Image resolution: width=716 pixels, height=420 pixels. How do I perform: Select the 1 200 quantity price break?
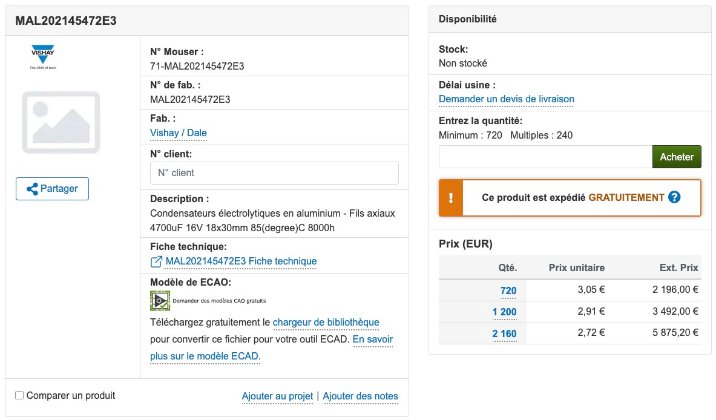coord(503,311)
